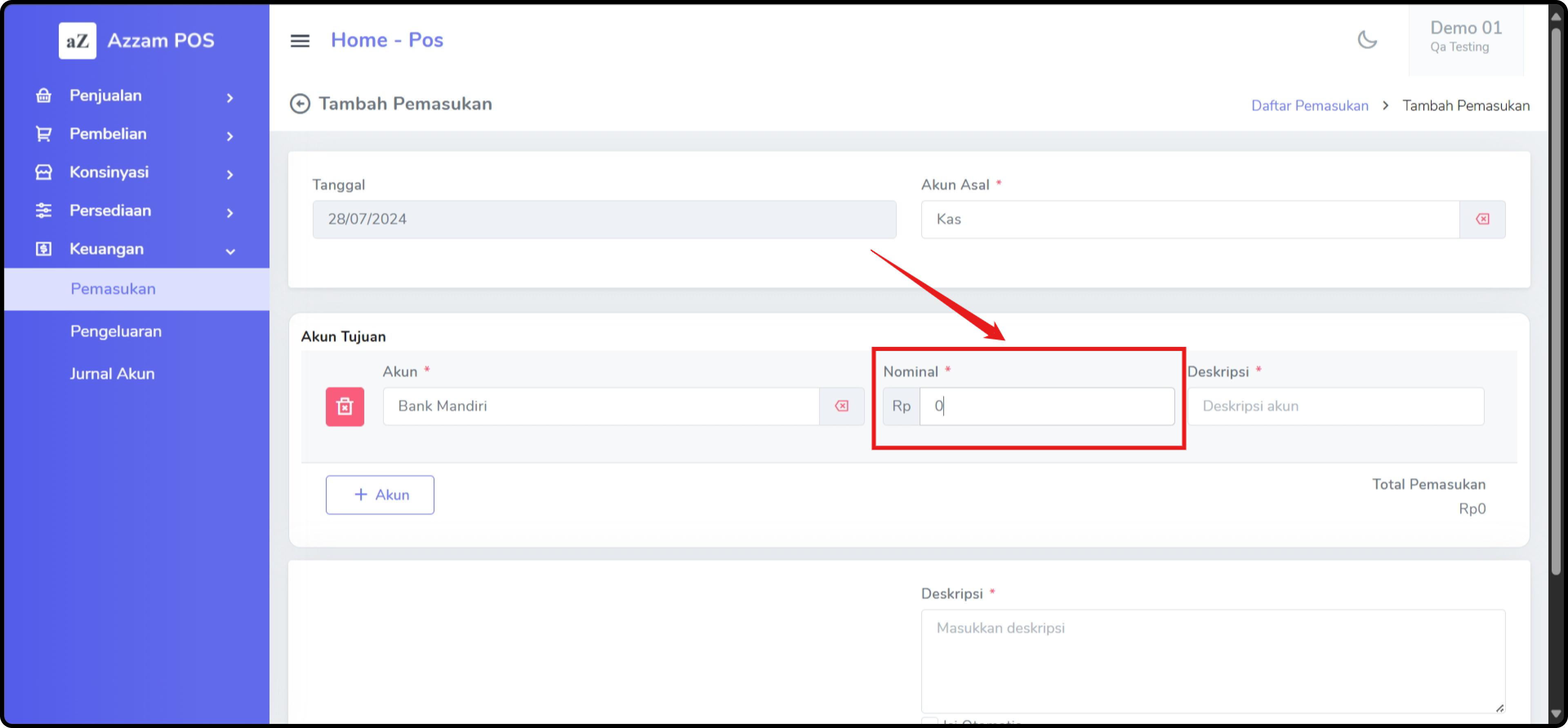Focus the Deskripsi akun input field
This screenshot has height=728, width=1568.
1336,406
